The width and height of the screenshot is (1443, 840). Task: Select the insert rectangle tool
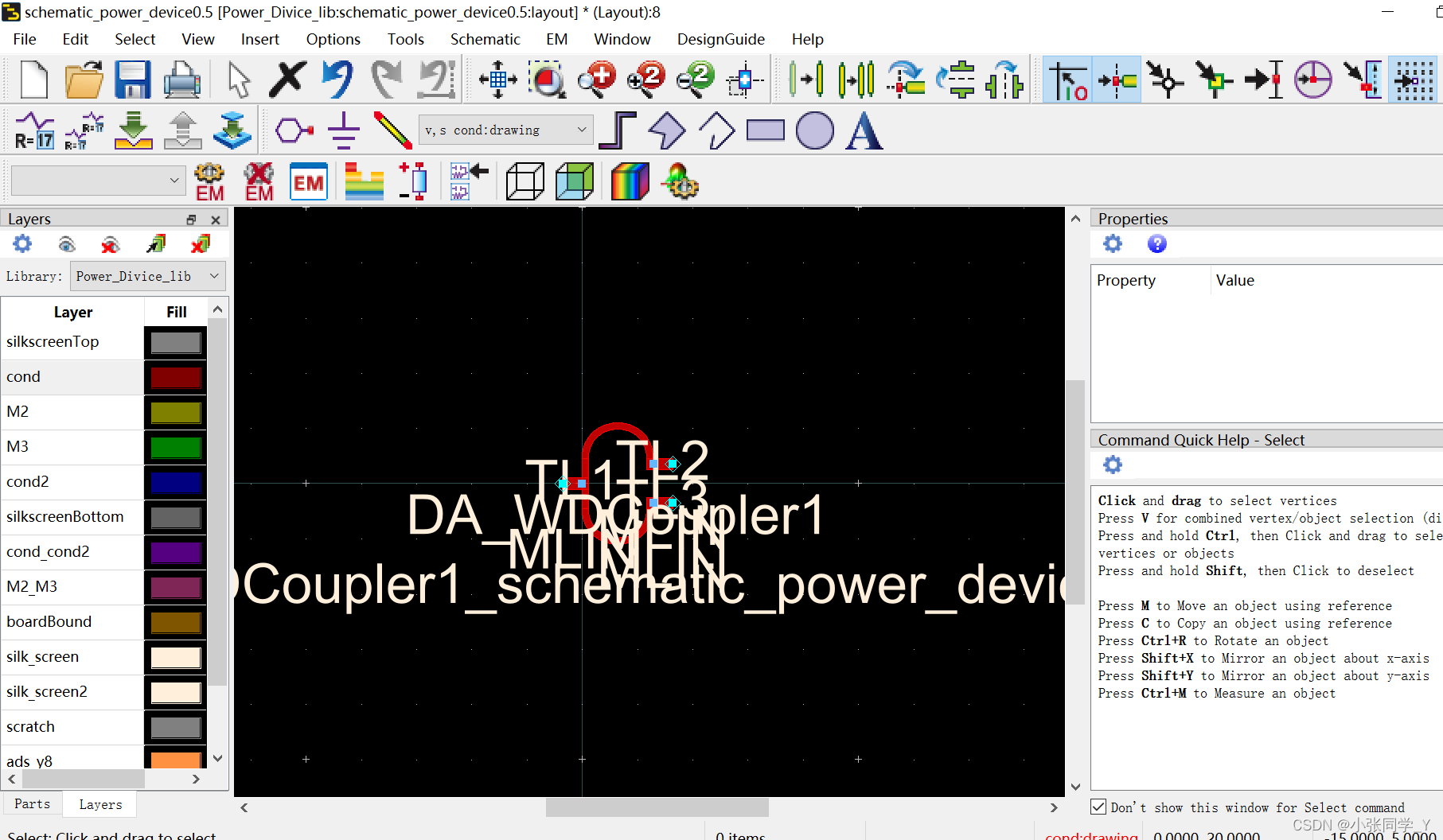click(766, 130)
